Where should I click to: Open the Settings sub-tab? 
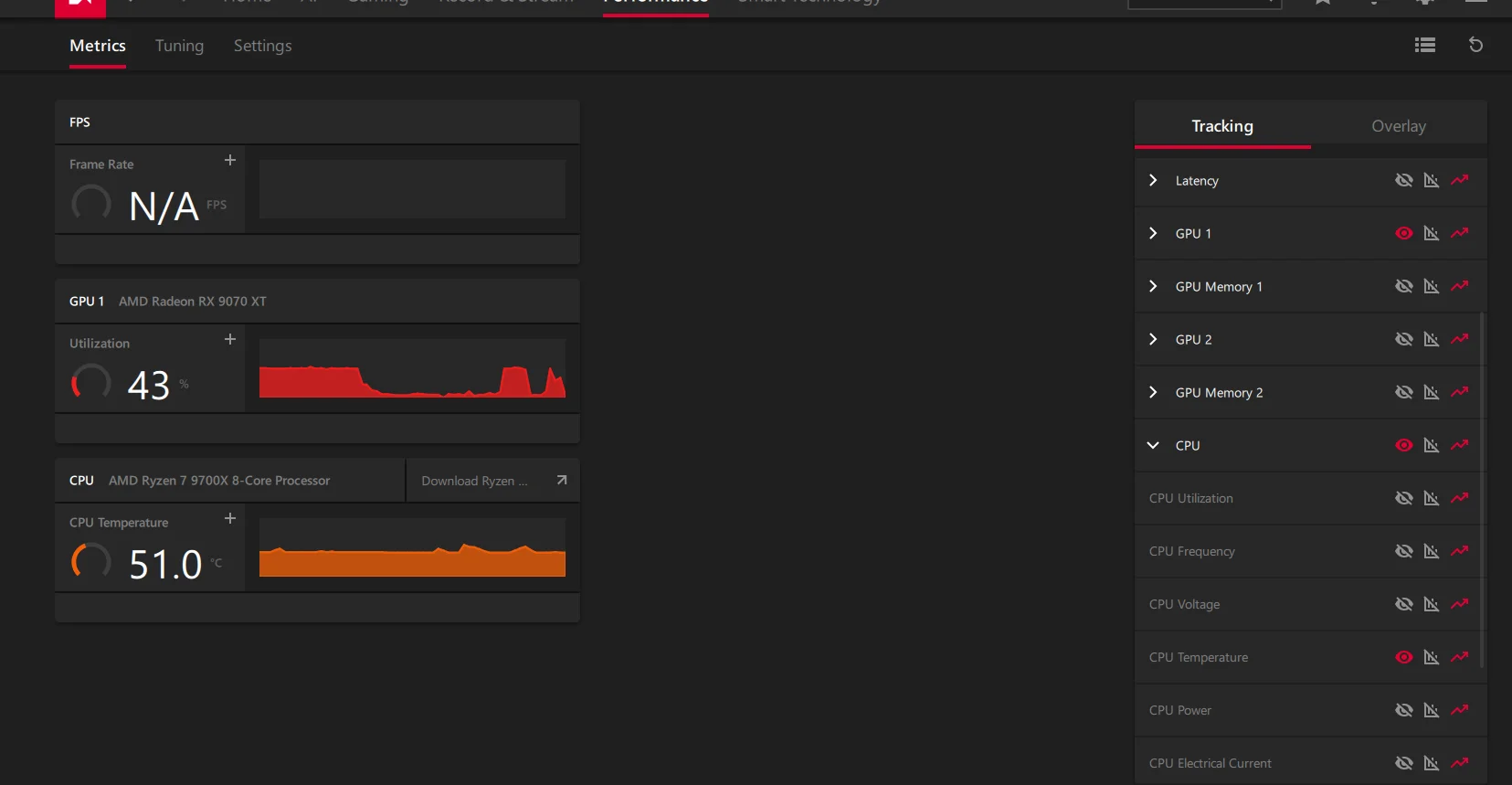point(262,46)
